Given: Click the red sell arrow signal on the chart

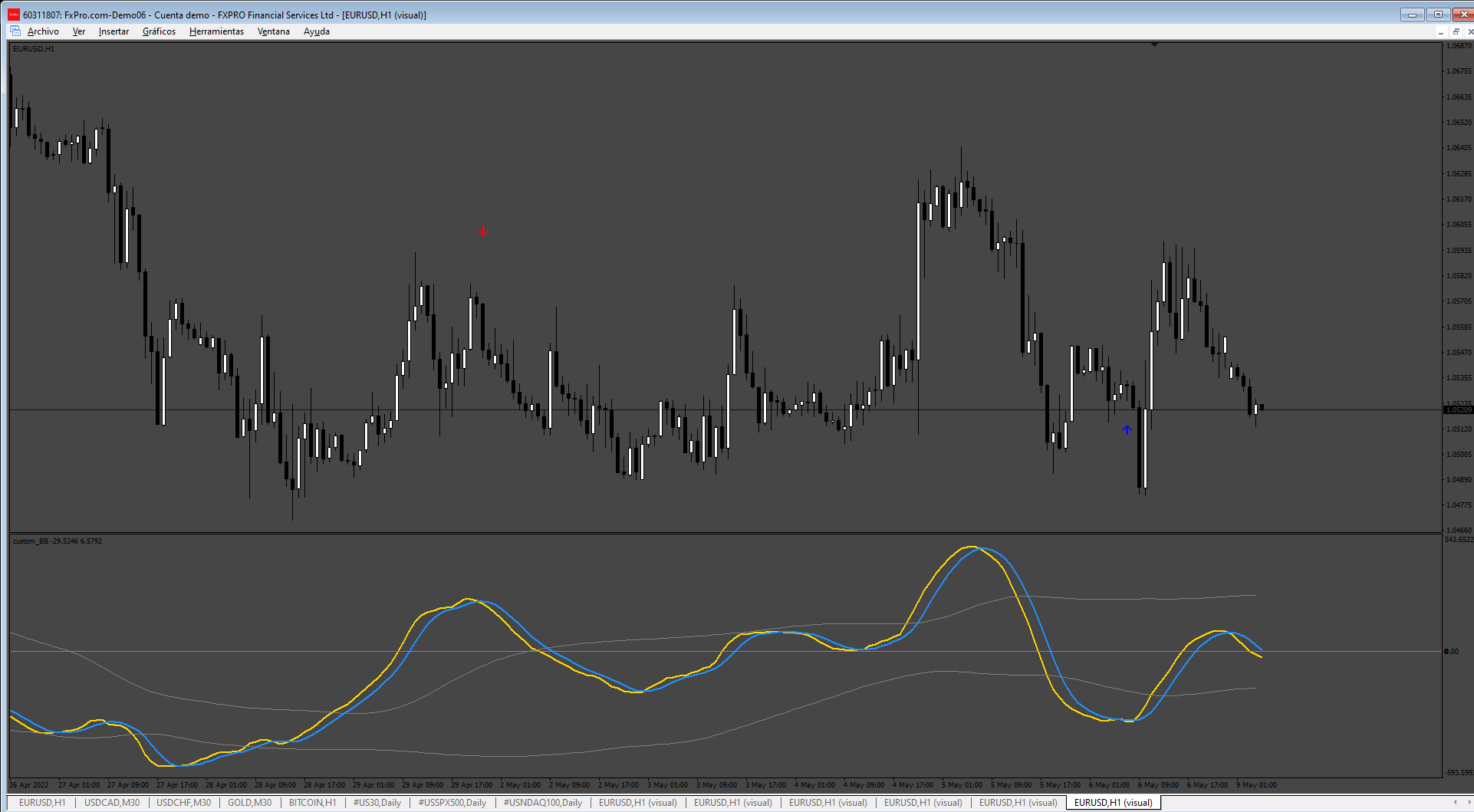Looking at the screenshot, I should (x=482, y=231).
